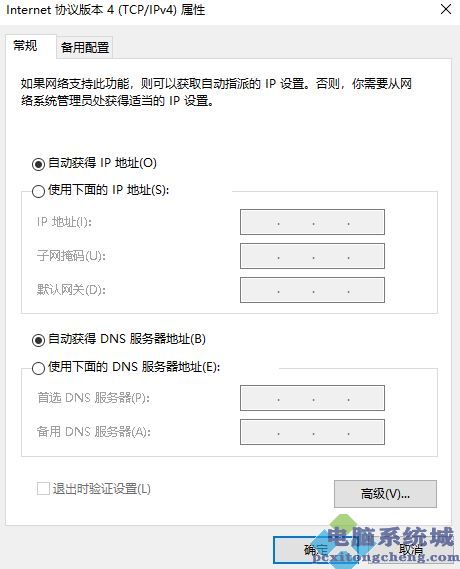Select 自动获得 DNS 服务器地址 radio button
This screenshot has height=569, width=460.
pyautogui.click(x=38, y=340)
